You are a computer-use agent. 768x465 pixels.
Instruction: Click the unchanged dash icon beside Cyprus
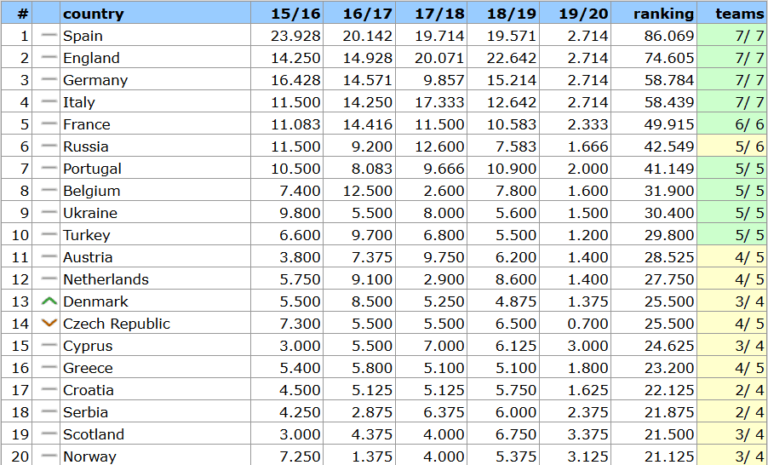click(48, 345)
